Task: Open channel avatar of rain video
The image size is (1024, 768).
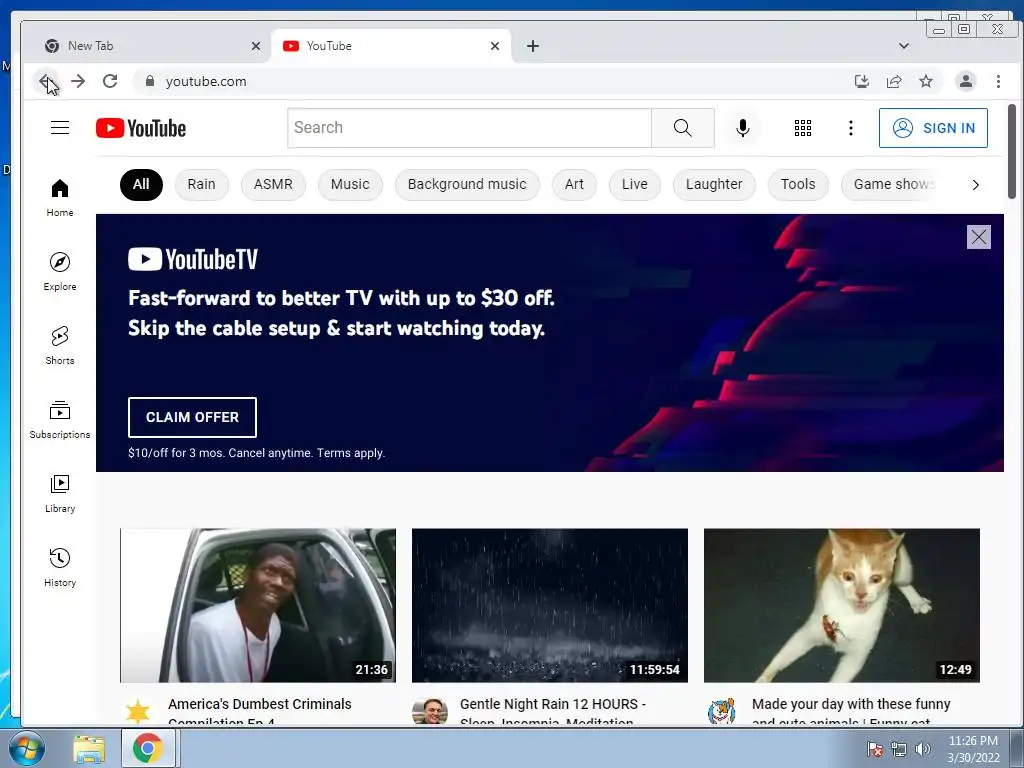Action: click(x=430, y=711)
